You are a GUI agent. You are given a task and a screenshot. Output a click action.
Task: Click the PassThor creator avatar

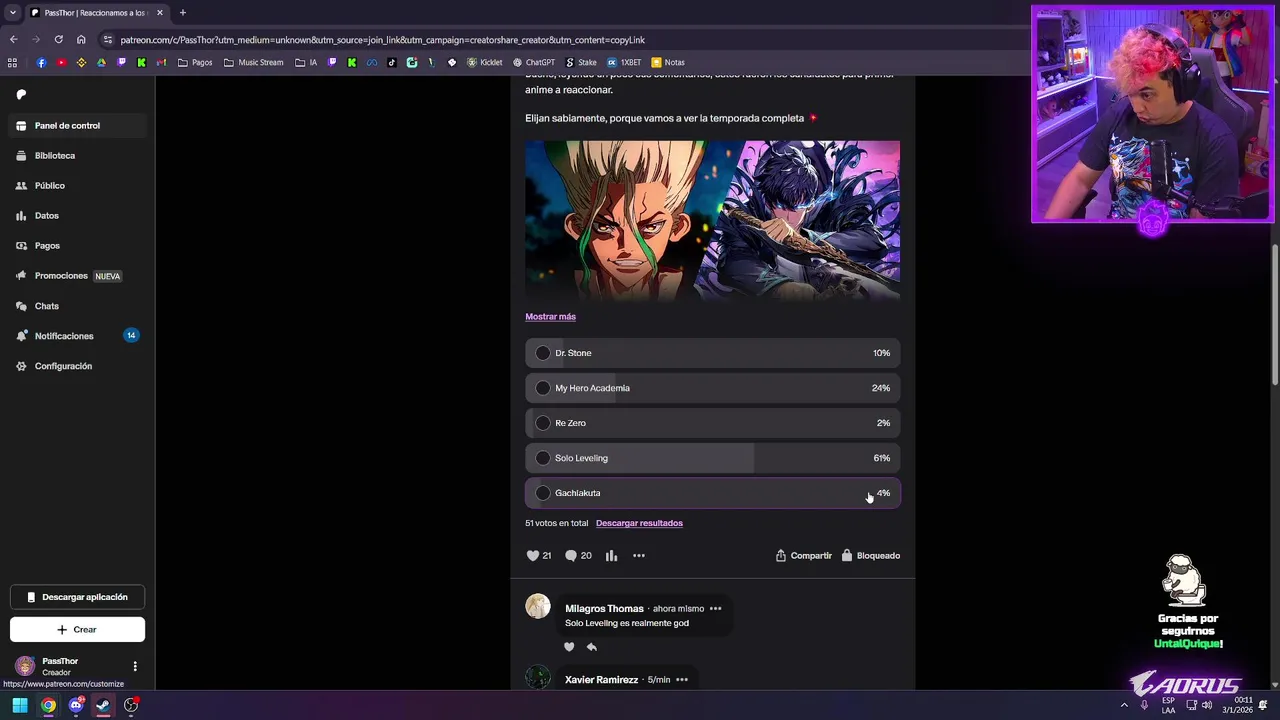(x=25, y=667)
